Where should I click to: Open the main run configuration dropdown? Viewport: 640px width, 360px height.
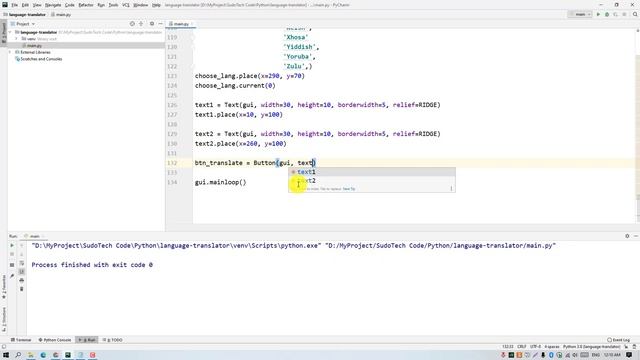(x=580, y=14)
